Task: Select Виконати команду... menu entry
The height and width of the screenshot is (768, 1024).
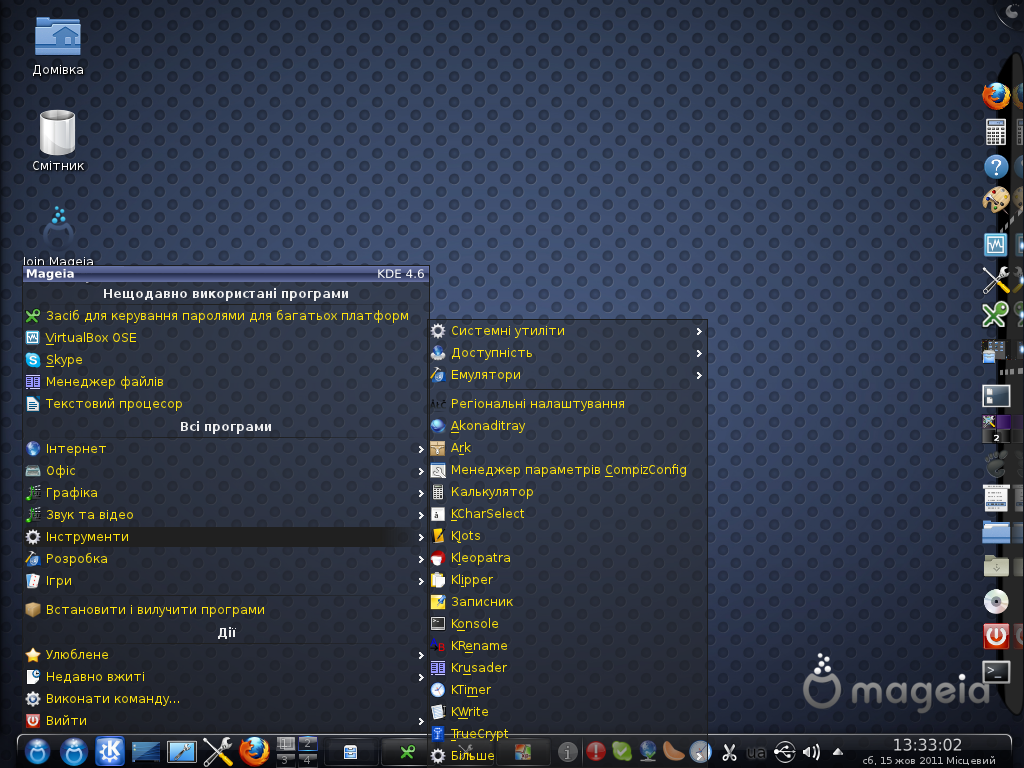Action: click(x=225, y=699)
